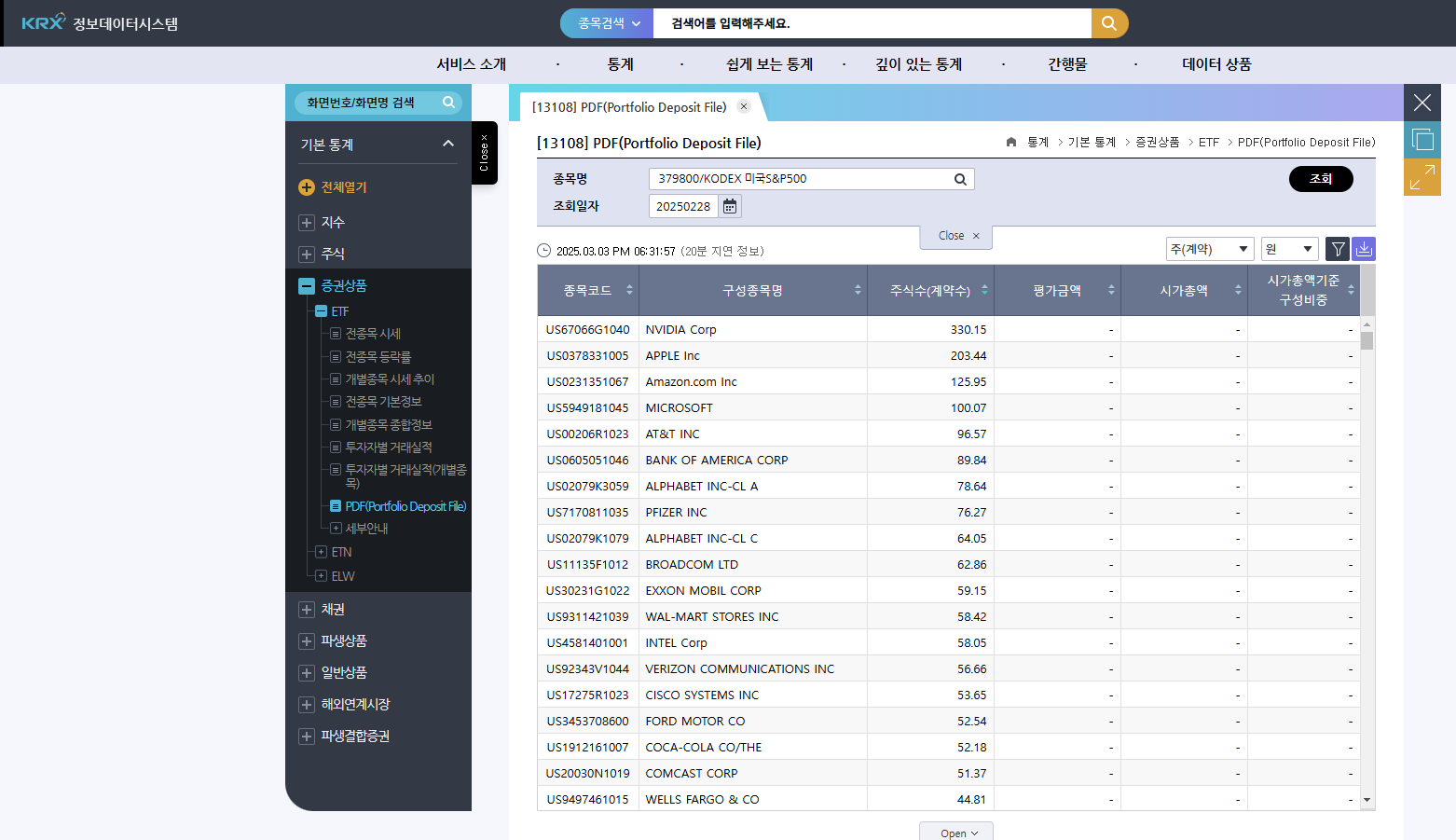
Task: Sort by 시가총액기준 구성비중 column arrows
Action: point(1351,290)
